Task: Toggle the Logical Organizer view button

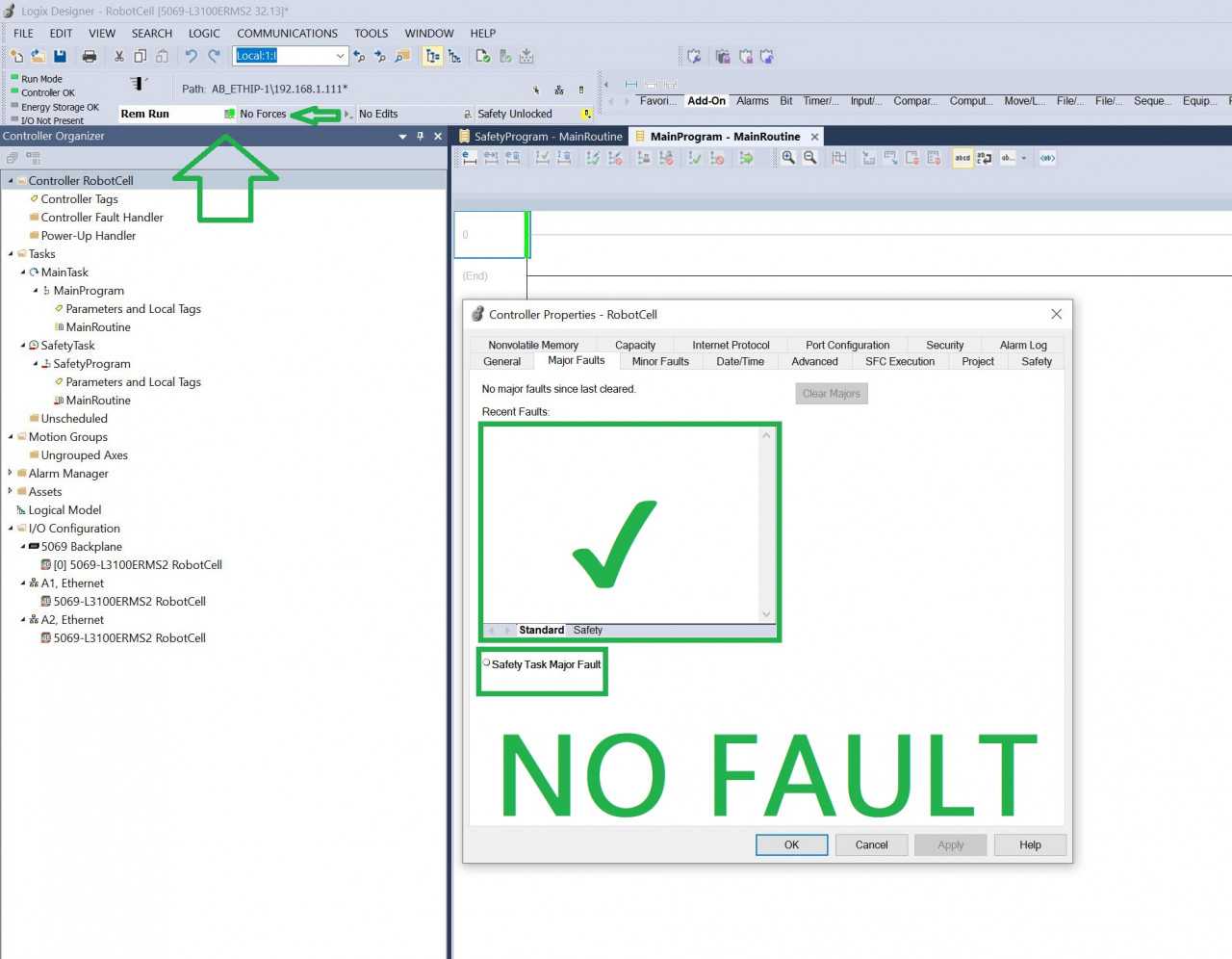Action: click(x=454, y=57)
